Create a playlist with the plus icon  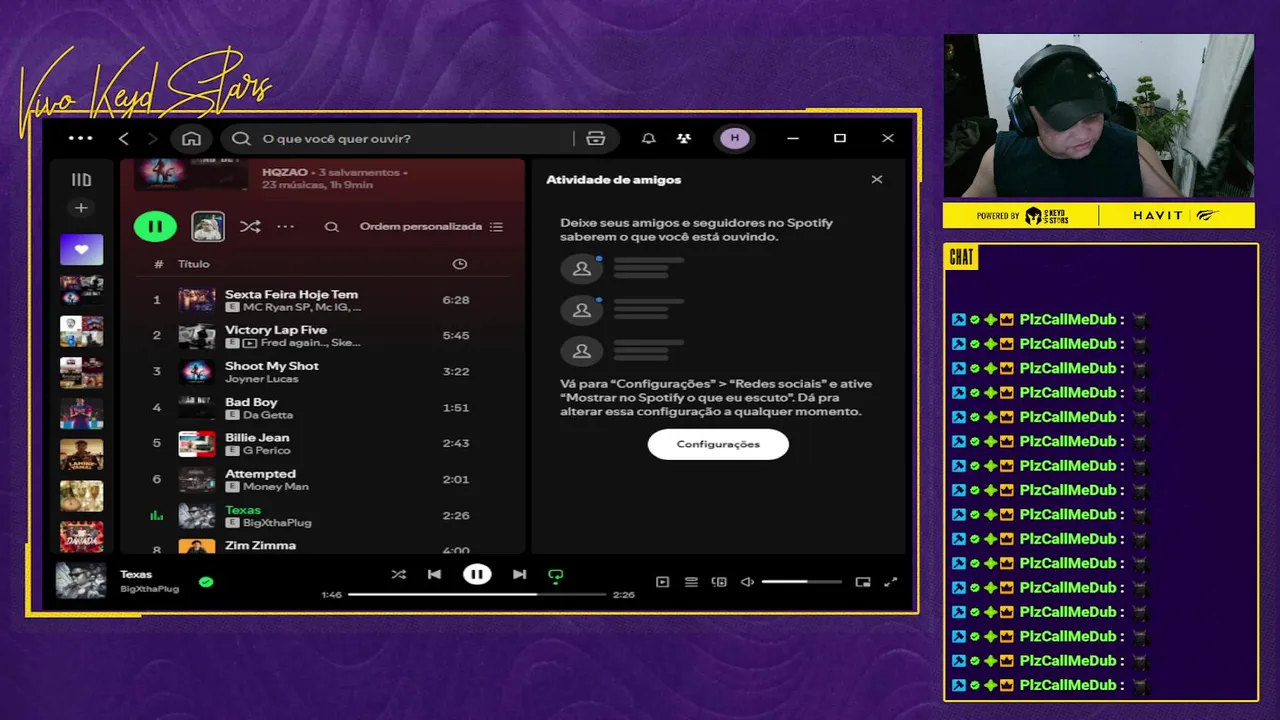[x=81, y=208]
